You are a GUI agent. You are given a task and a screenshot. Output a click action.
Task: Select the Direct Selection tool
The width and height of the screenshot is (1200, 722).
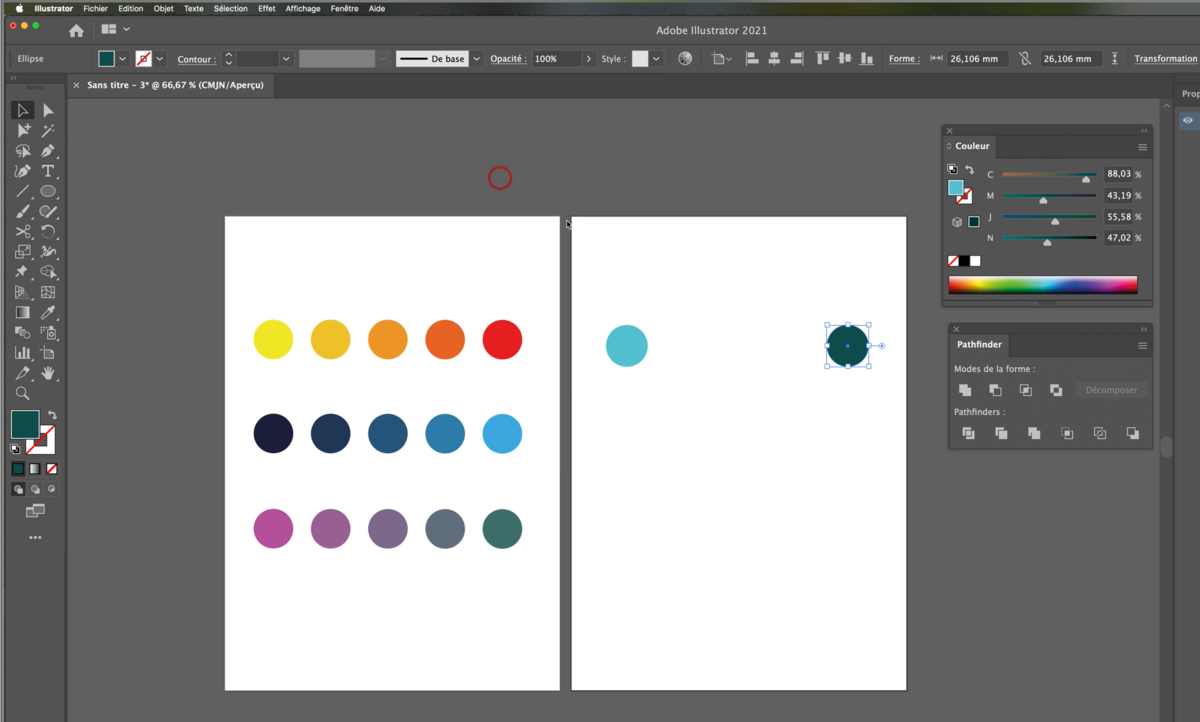[48, 110]
